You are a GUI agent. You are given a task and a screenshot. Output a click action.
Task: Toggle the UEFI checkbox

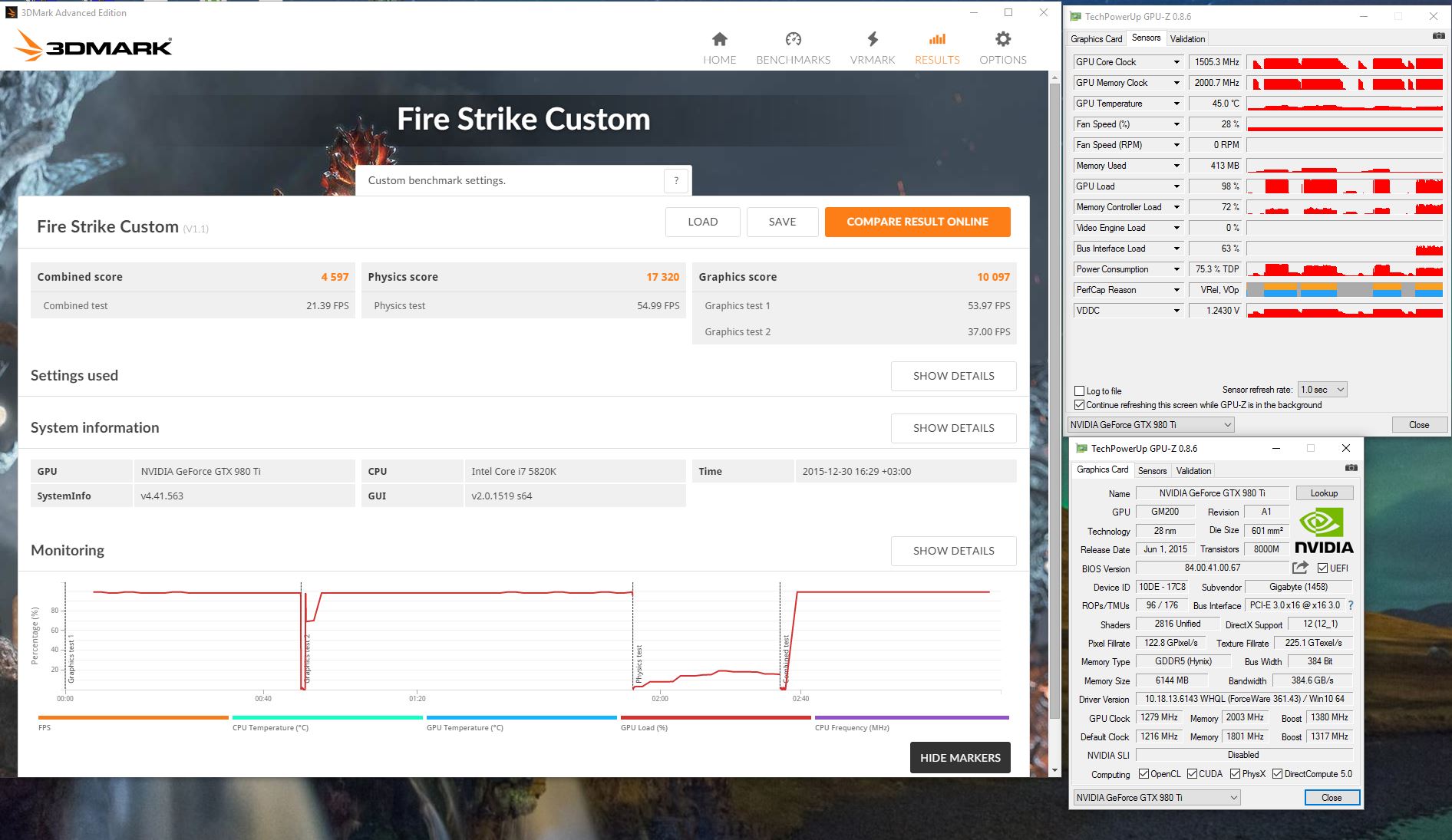point(1322,568)
